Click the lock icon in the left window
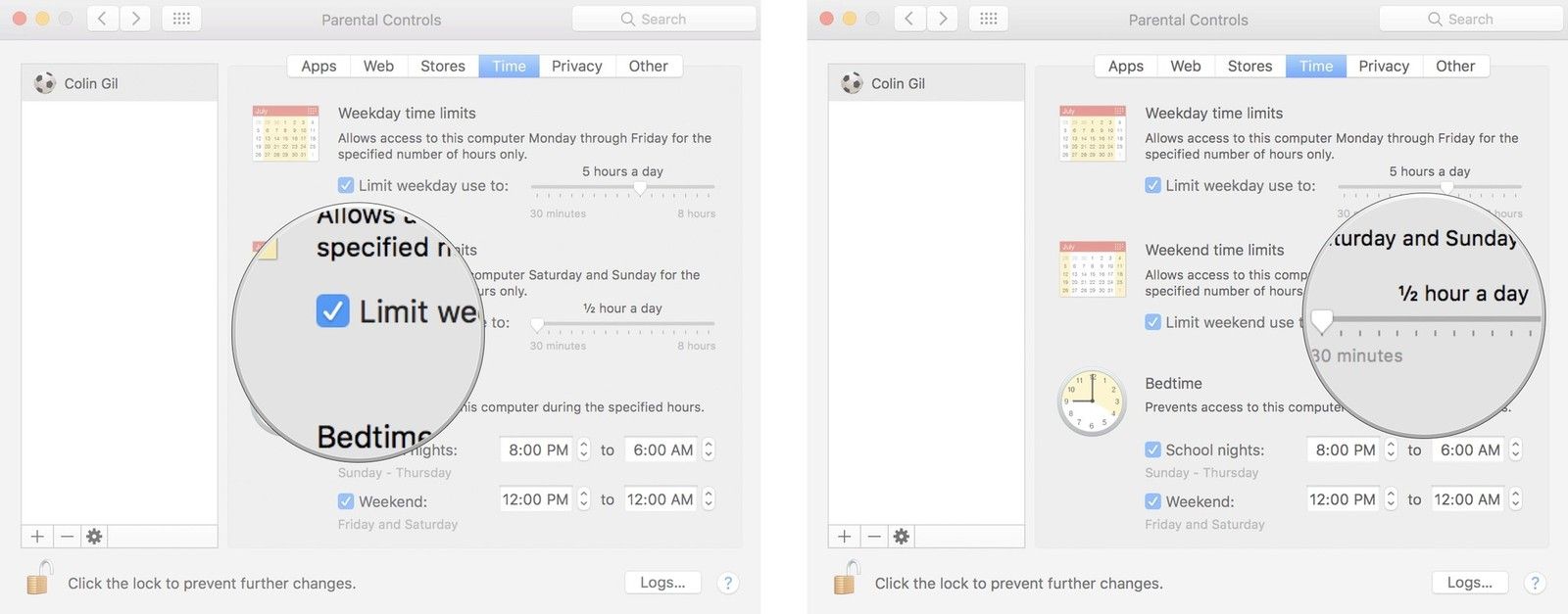This screenshot has height=614, width=1568. [x=39, y=579]
